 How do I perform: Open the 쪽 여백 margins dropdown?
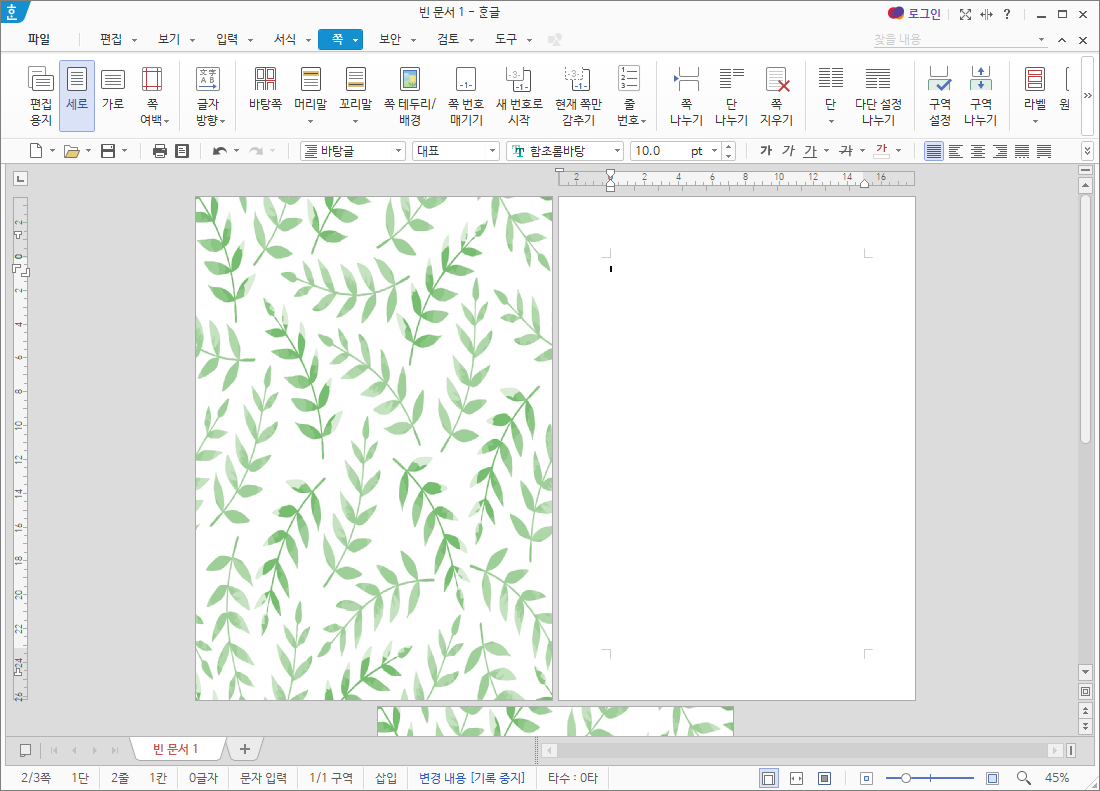(x=152, y=95)
